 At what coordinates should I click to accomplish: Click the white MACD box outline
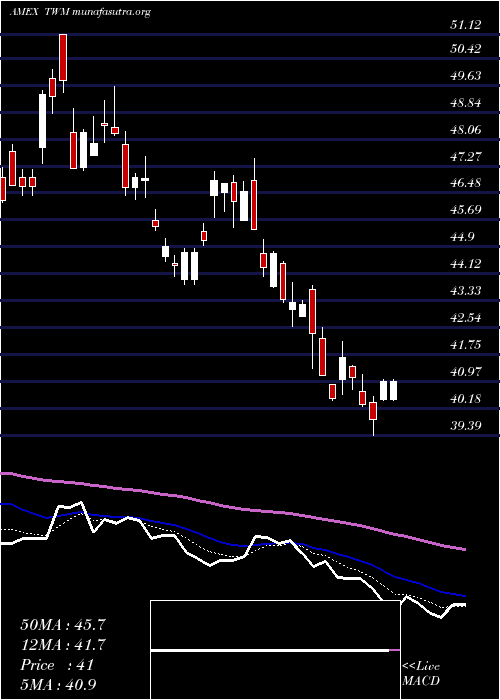pyautogui.click(x=275, y=650)
